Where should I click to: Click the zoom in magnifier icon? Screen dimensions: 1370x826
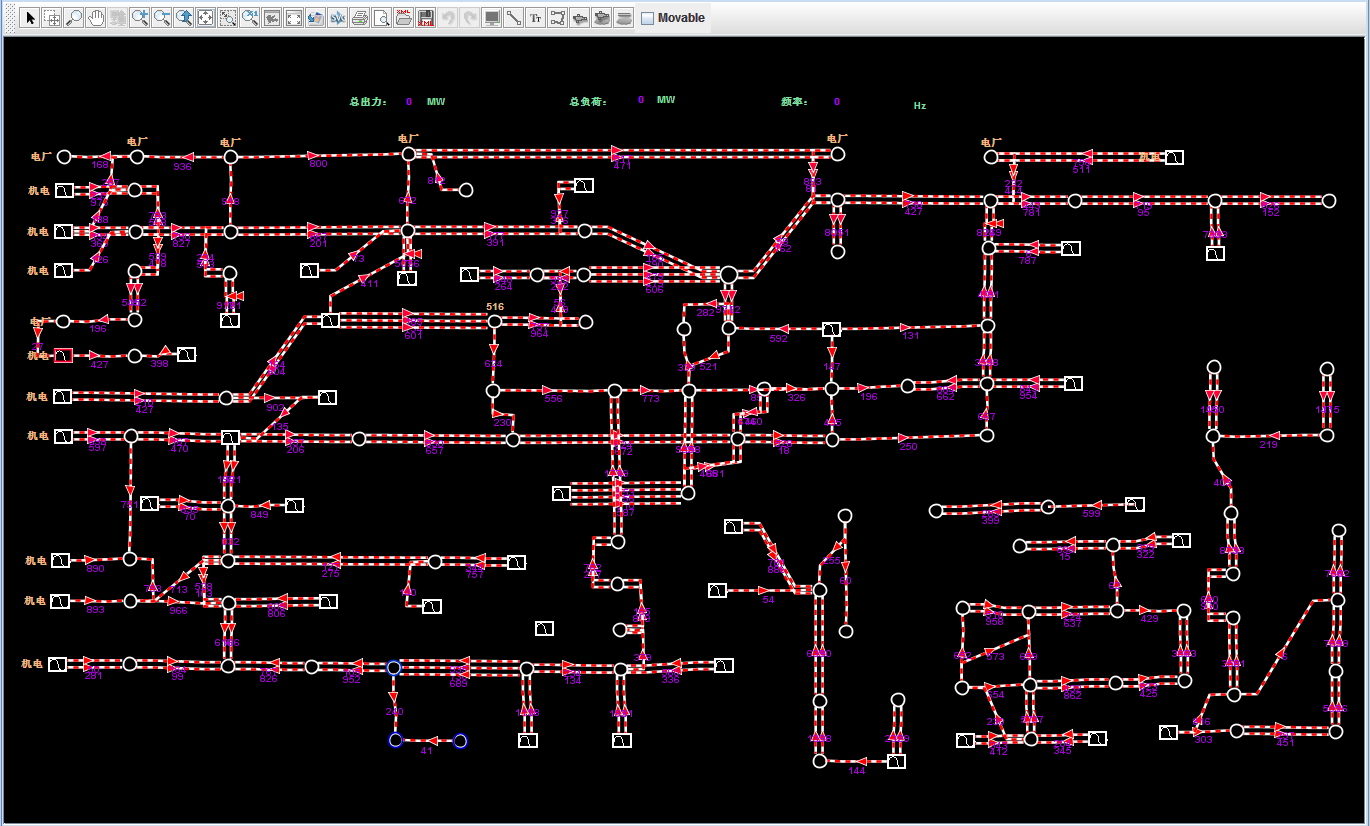click(140, 18)
